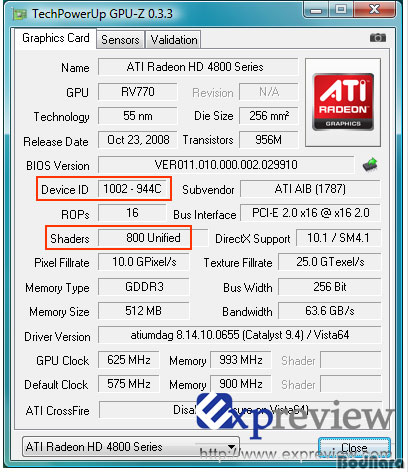408x472 pixels.
Task: Click the ATI Radeon Graphics logo
Action: tap(343, 102)
